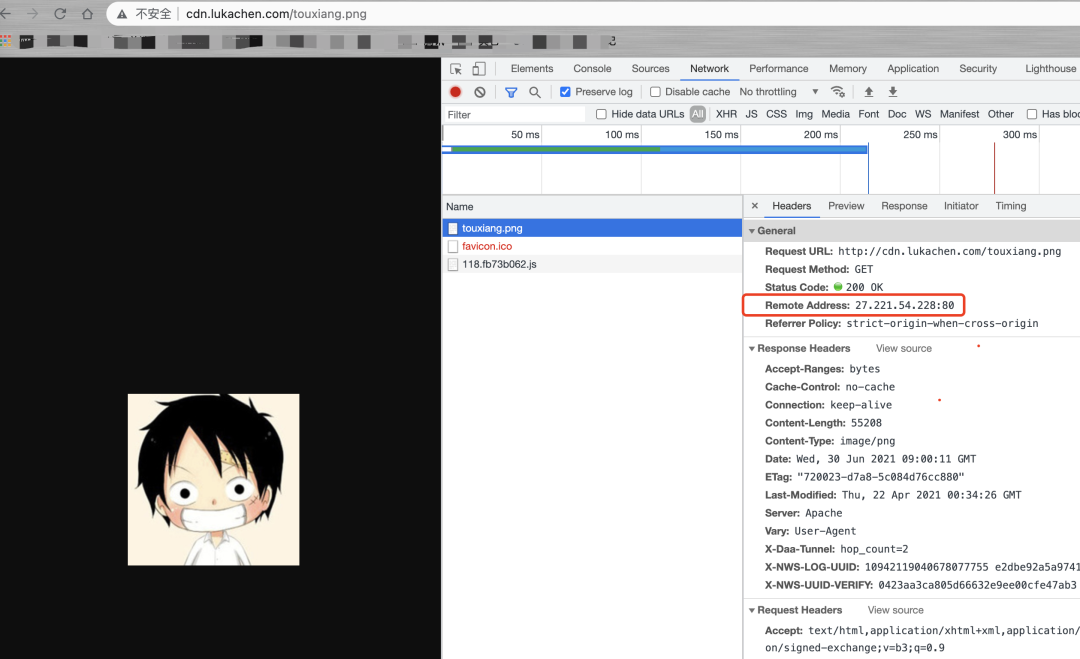Open the Initiator detail tab

click(x=961, y=206)
